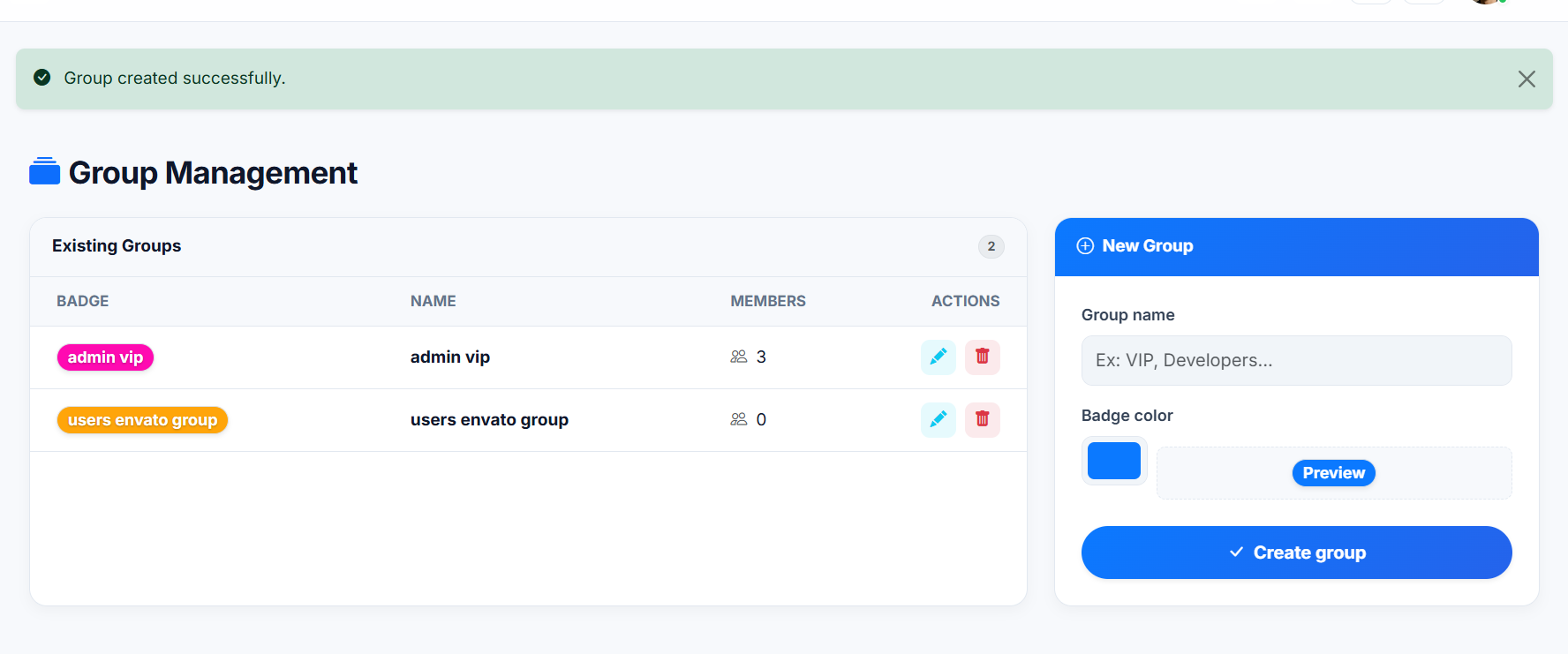Click the MEMBERS column header
The width and height of the screenshot is (1568, 654).
[768, 301]
